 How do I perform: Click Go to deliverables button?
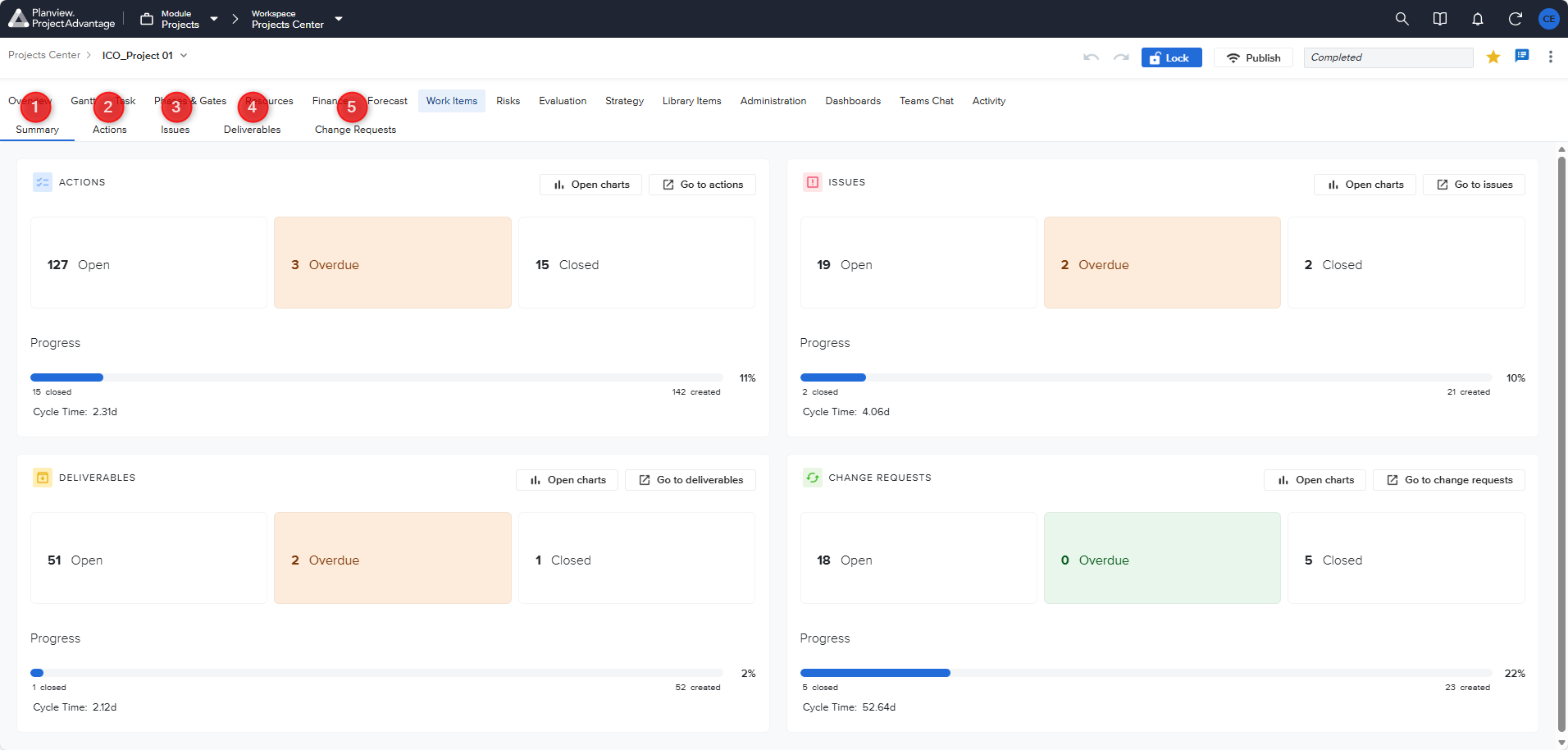click(x=691, y=480)
